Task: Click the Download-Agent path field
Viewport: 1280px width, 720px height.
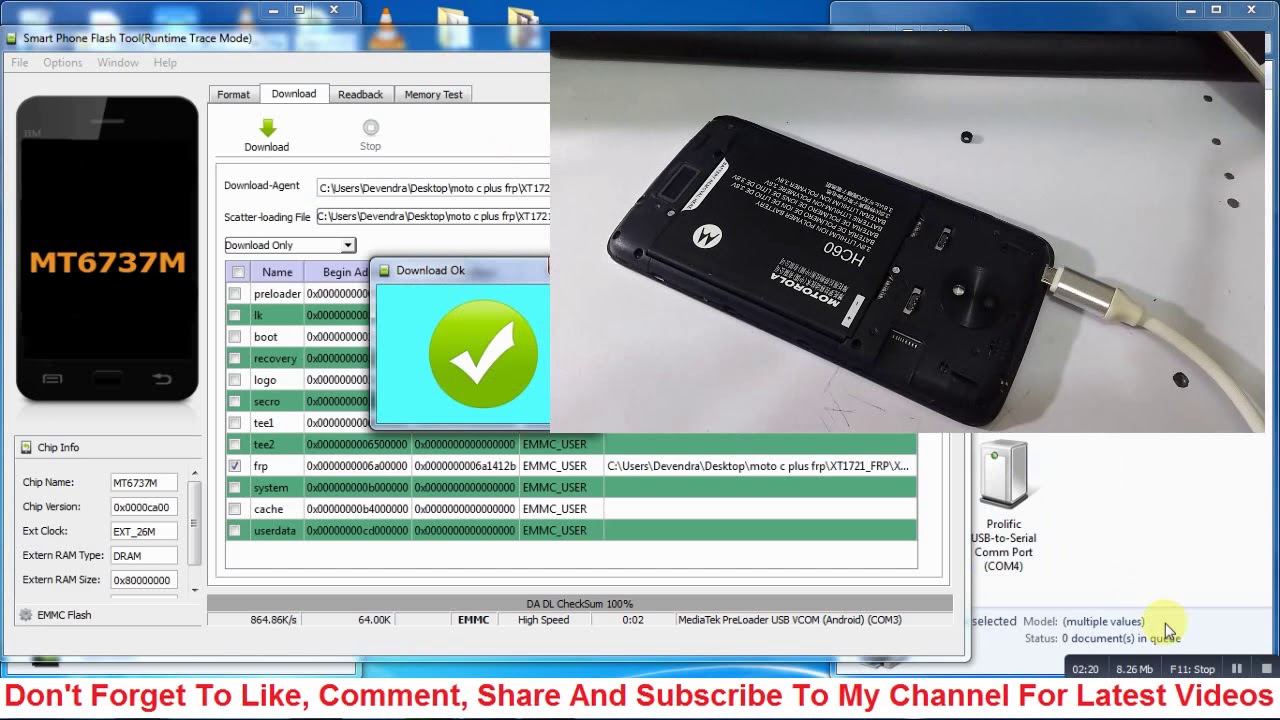Action: 433,188
